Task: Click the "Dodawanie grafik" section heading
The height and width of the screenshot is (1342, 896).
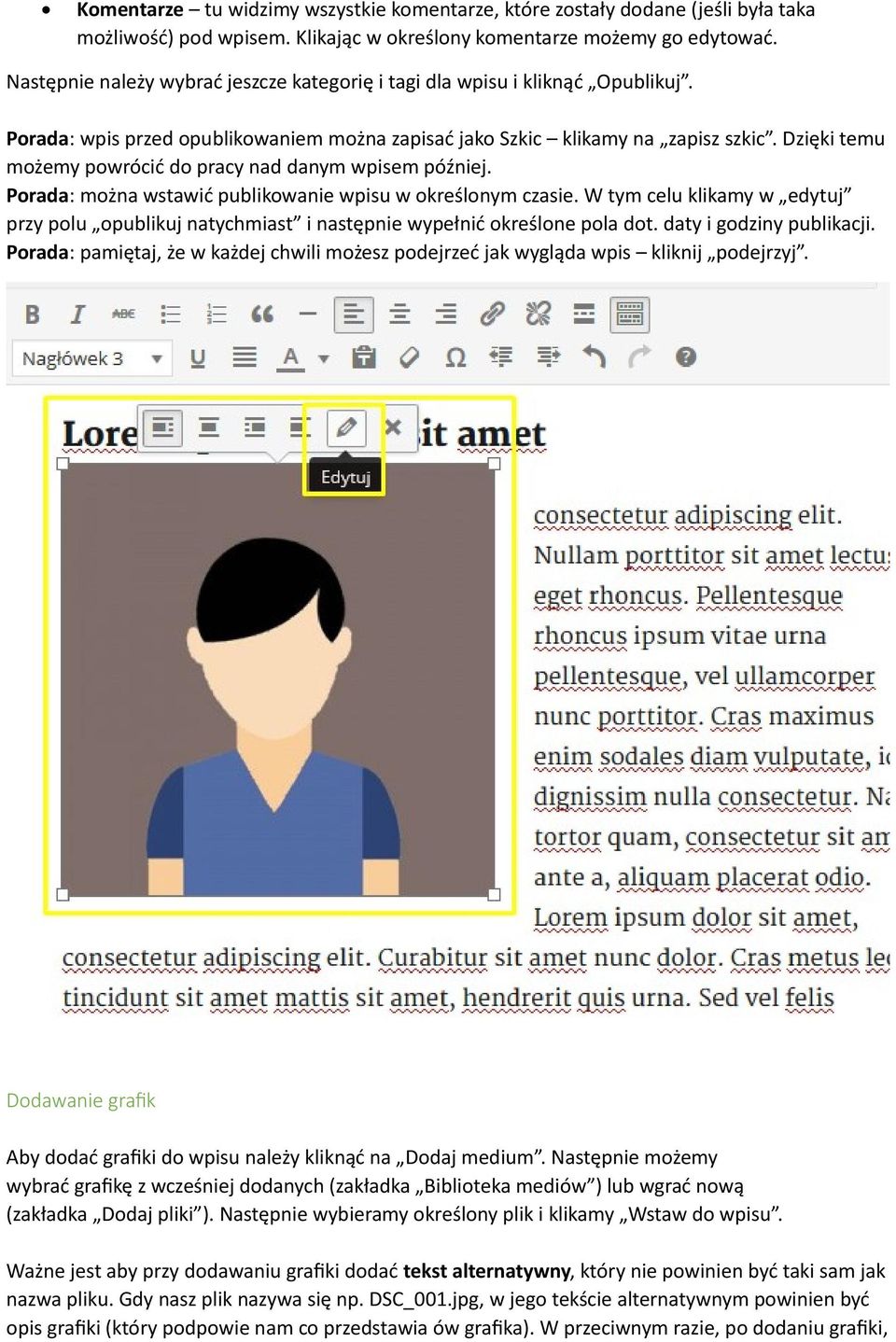Action: (x=81, y=1100)
